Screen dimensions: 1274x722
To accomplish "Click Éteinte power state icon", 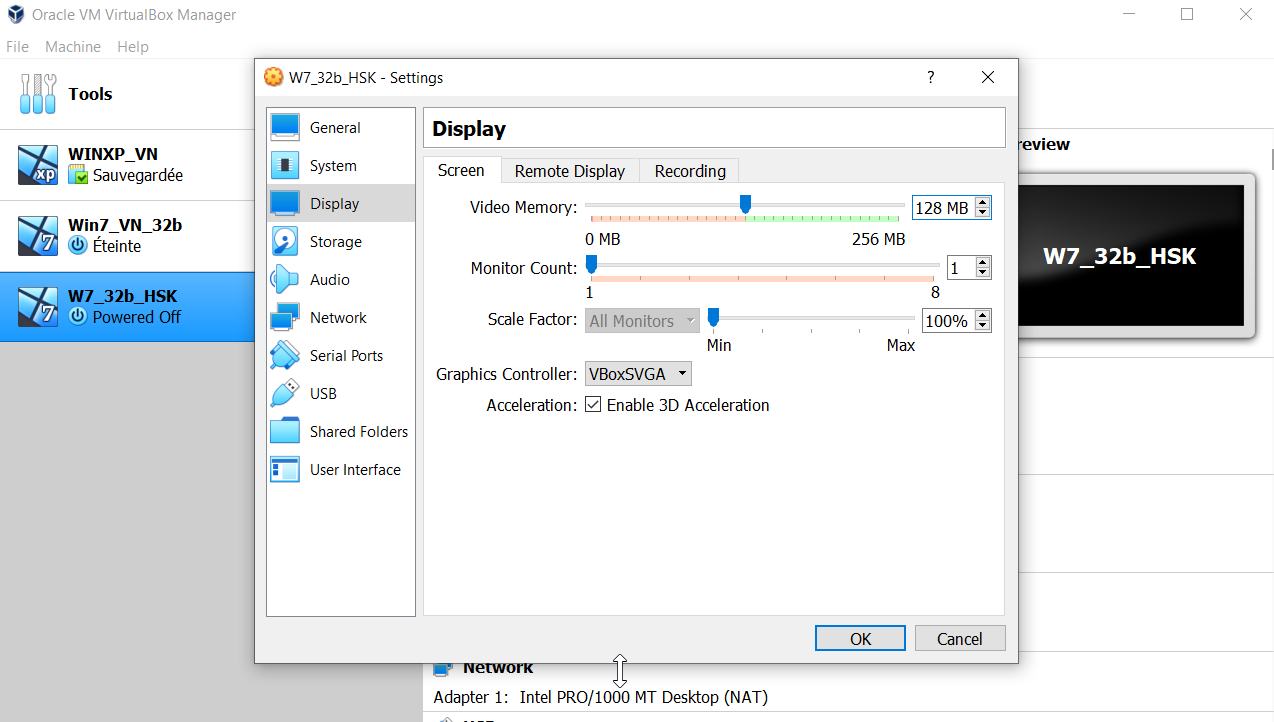I will (x=78, y=246).
